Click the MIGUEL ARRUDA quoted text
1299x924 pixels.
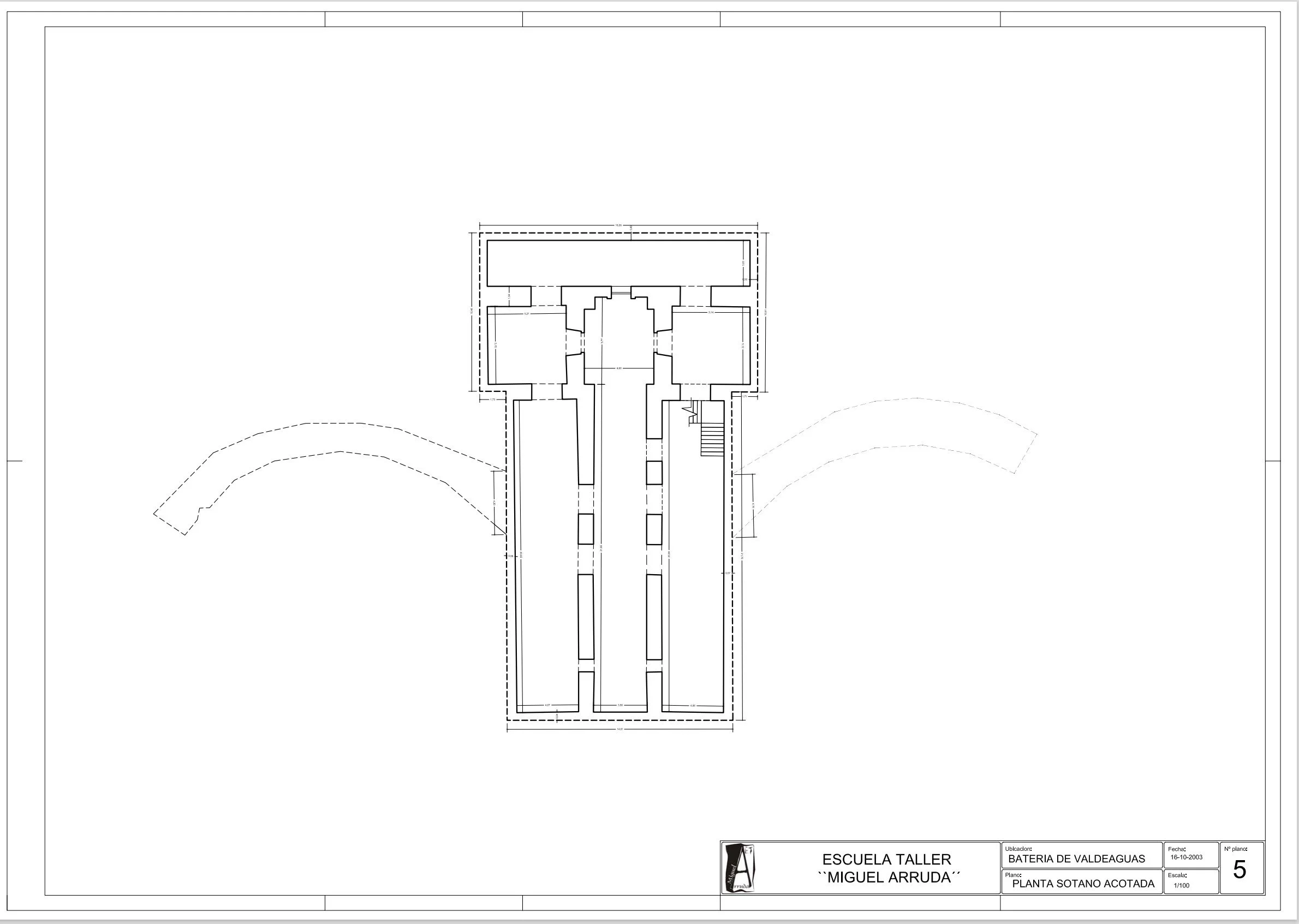pyautogui.click(x=888, y=878)
